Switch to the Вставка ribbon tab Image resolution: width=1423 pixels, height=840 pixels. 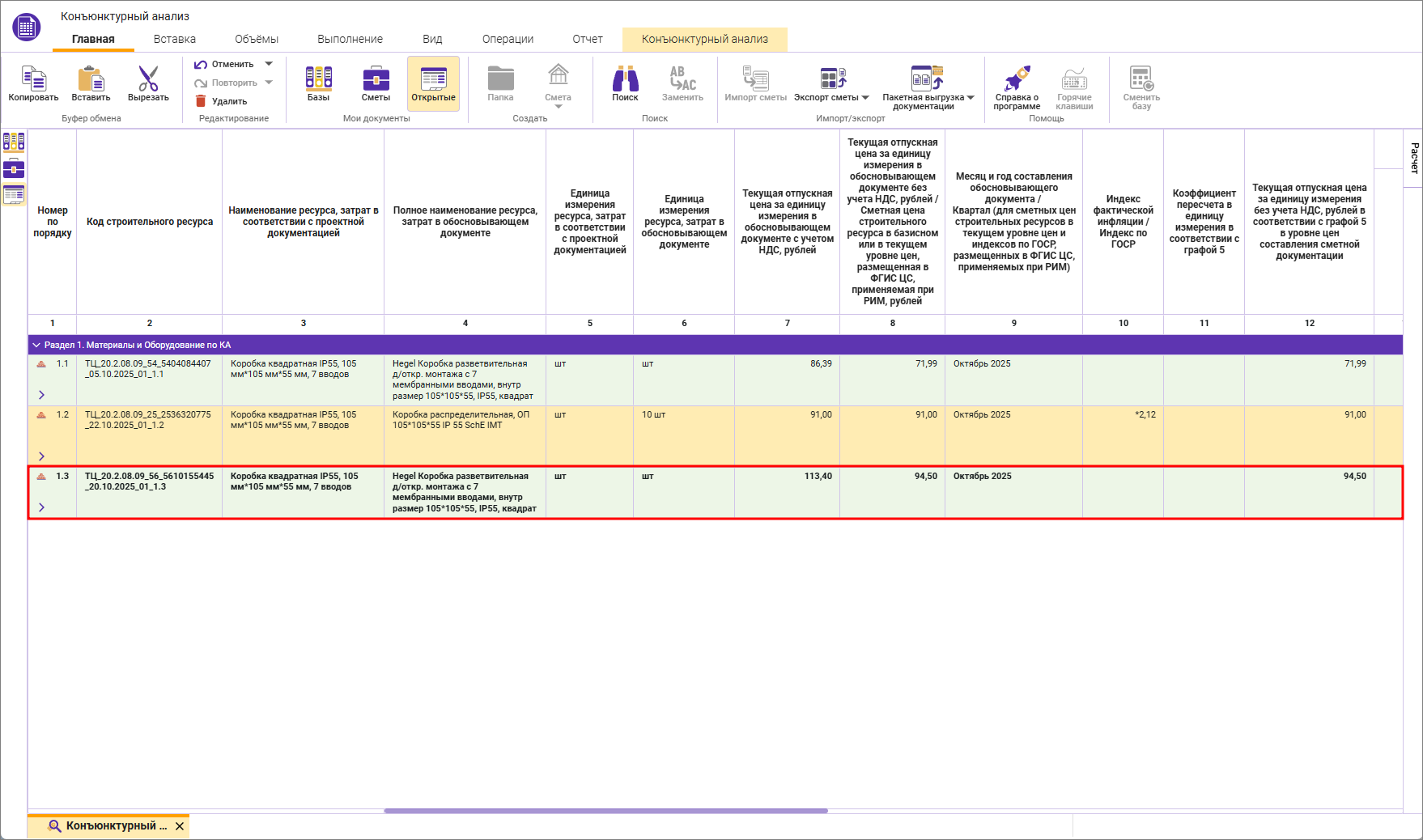[175, 39]
